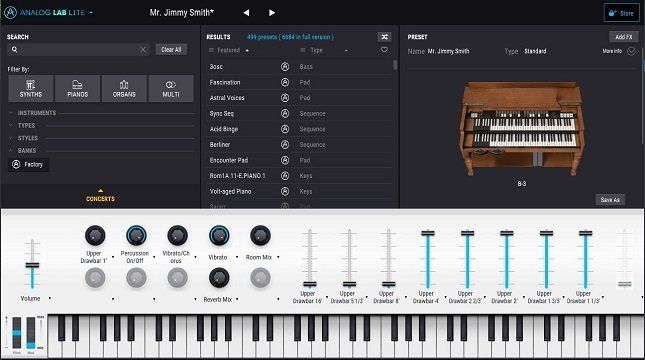Filter results by favorites heart
Image resolution: width=645 pixels, height=360 pixels.
[384, 50]
